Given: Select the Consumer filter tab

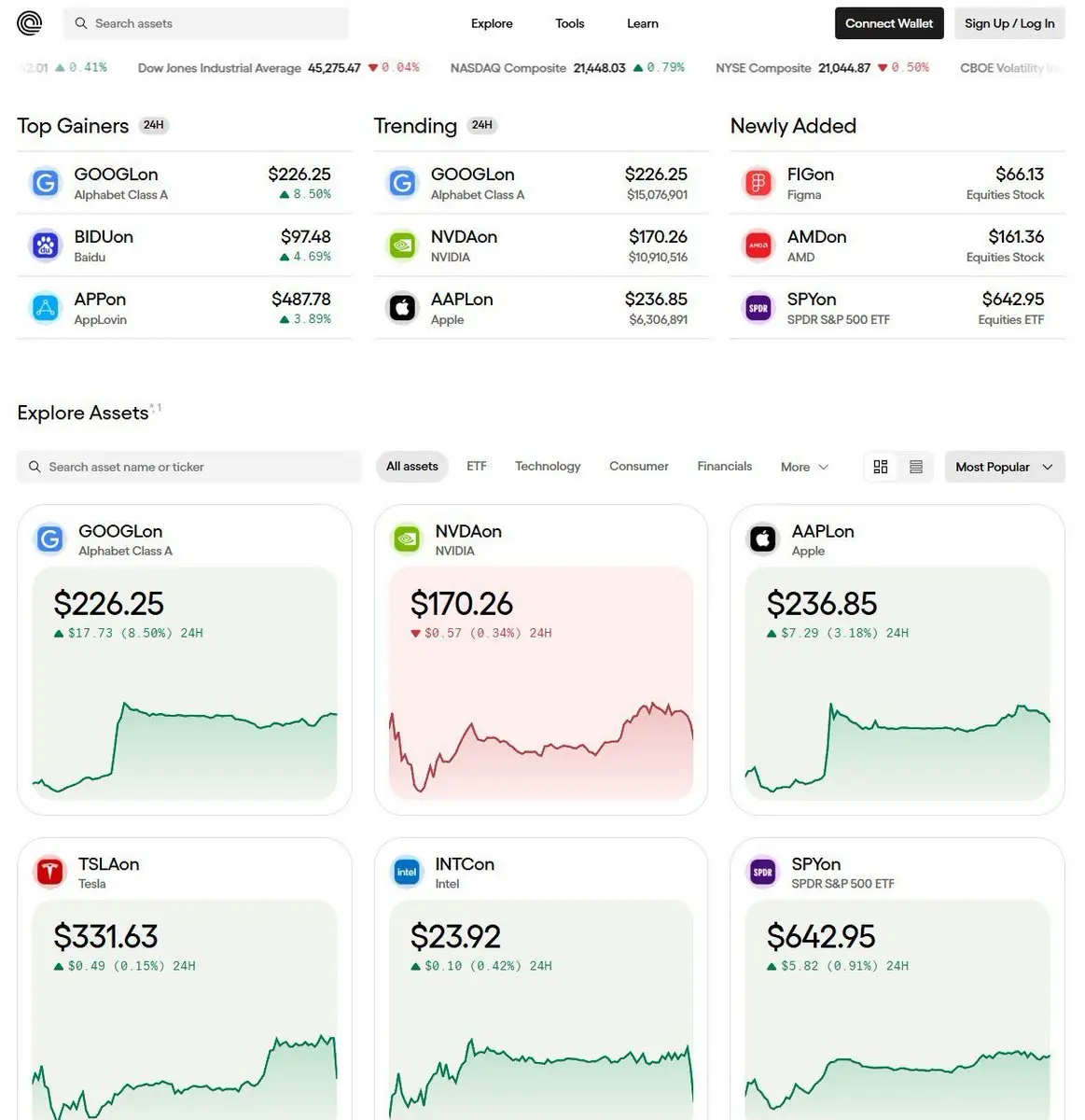Looking at the screenshot, I should 639,467.
